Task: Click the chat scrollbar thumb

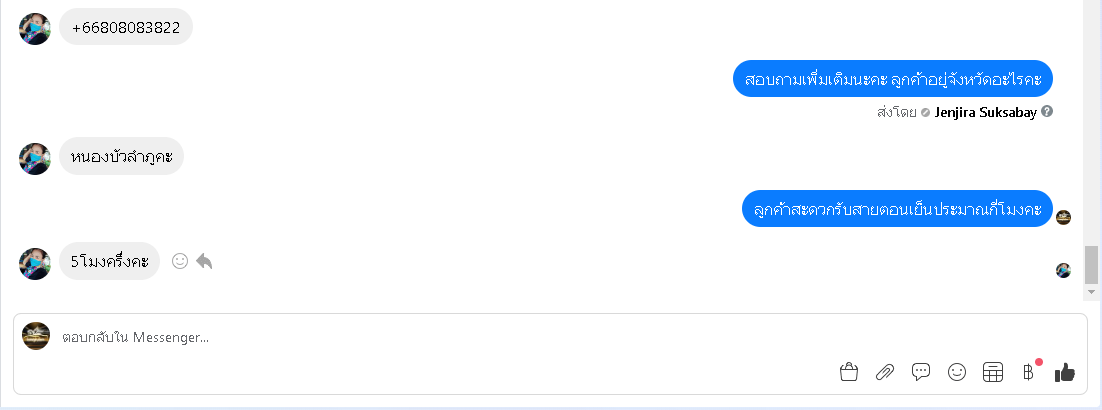Action: pos(1091,264)
